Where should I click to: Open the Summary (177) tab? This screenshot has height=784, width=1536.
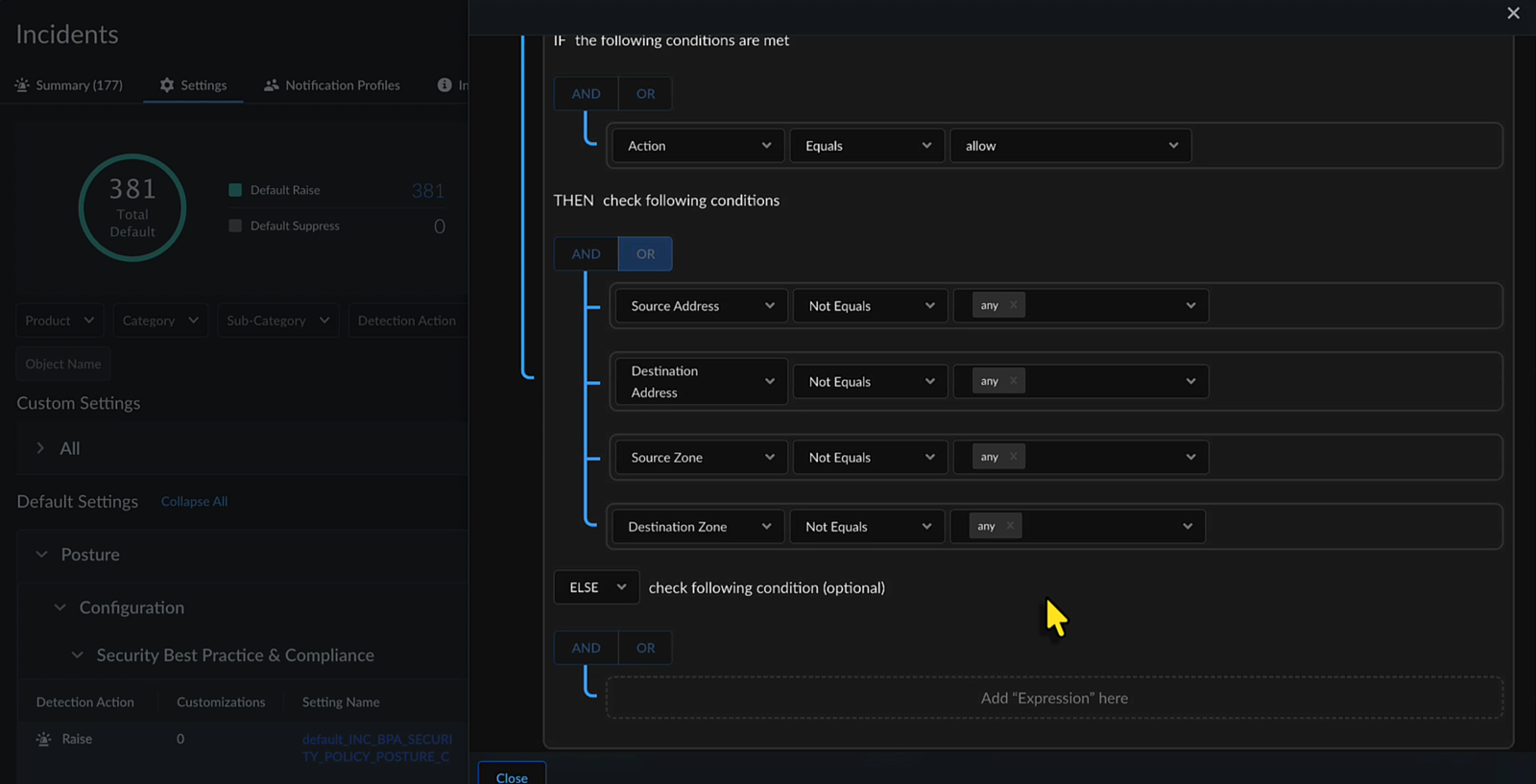(79, 85)
